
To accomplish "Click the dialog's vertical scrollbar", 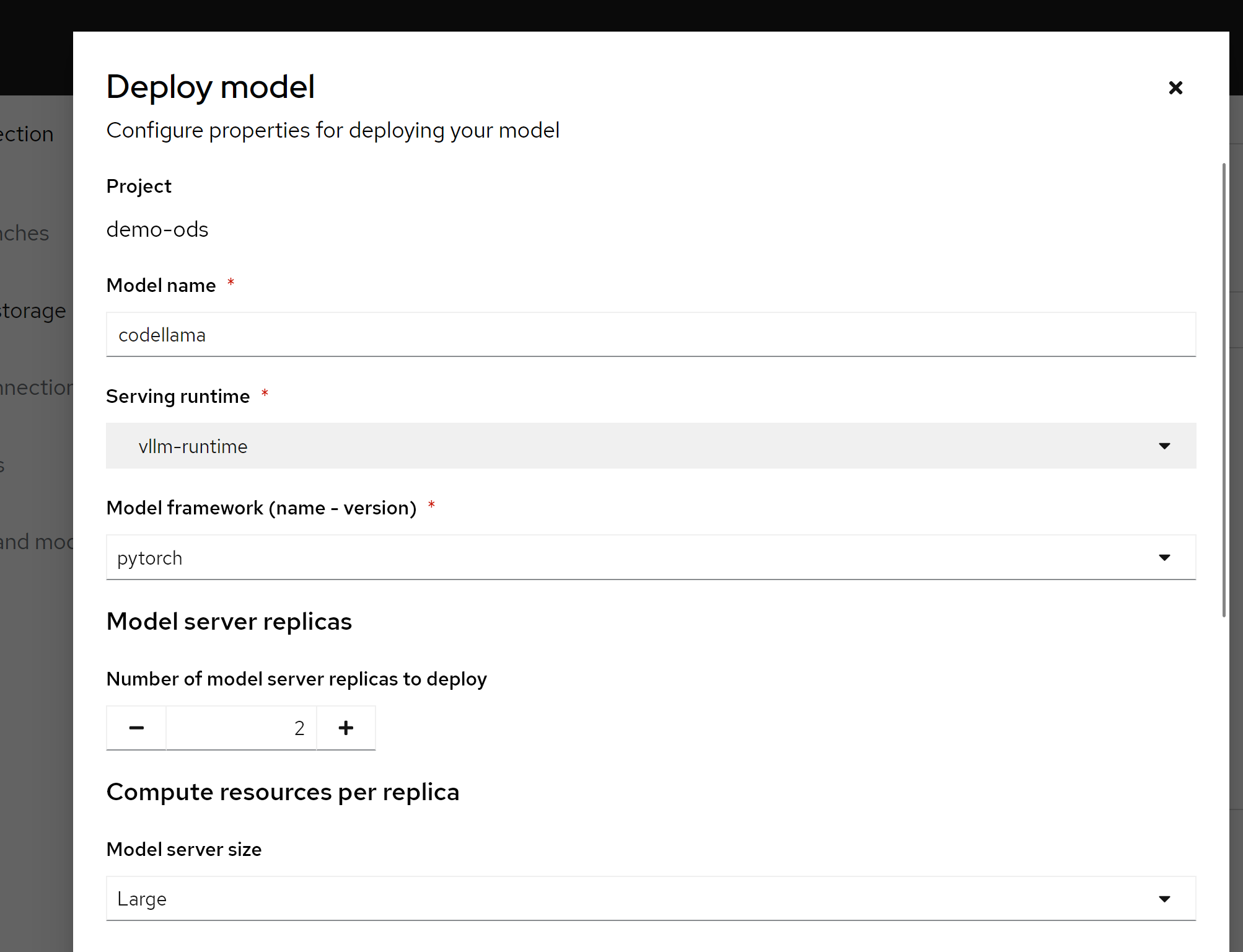I will pos(1224,390).
